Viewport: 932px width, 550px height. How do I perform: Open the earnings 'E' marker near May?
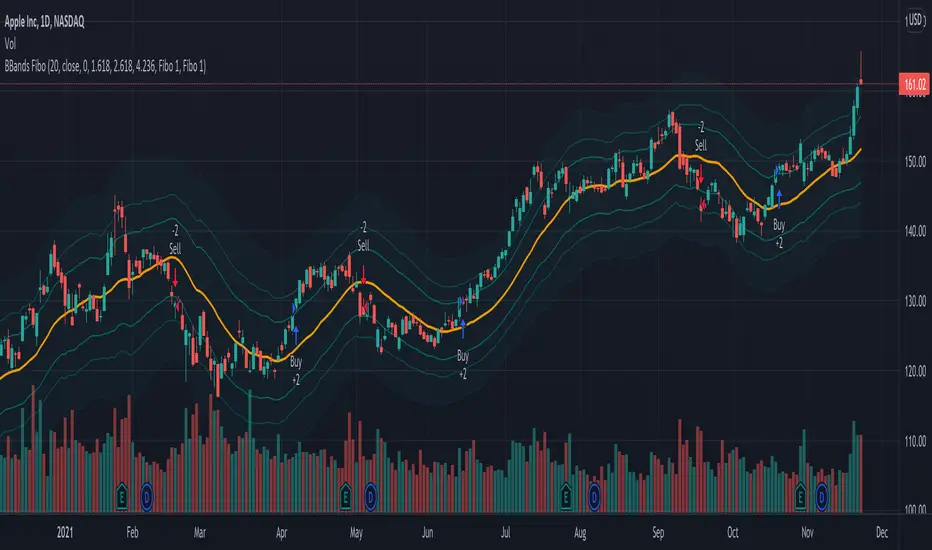click(347, 493)
